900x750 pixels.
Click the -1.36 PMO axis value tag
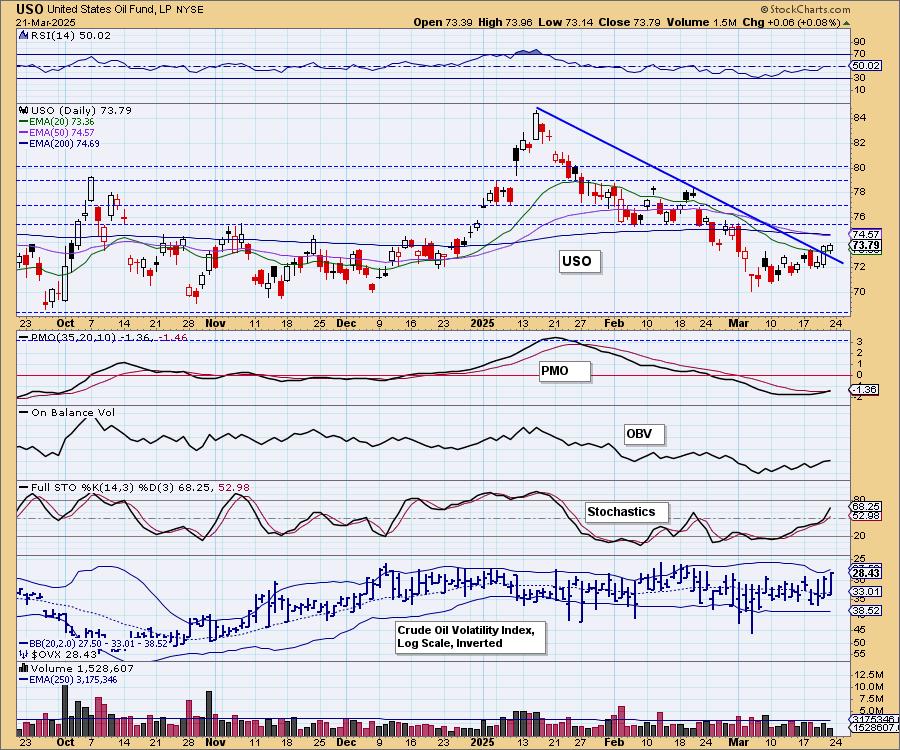[865, 390]
